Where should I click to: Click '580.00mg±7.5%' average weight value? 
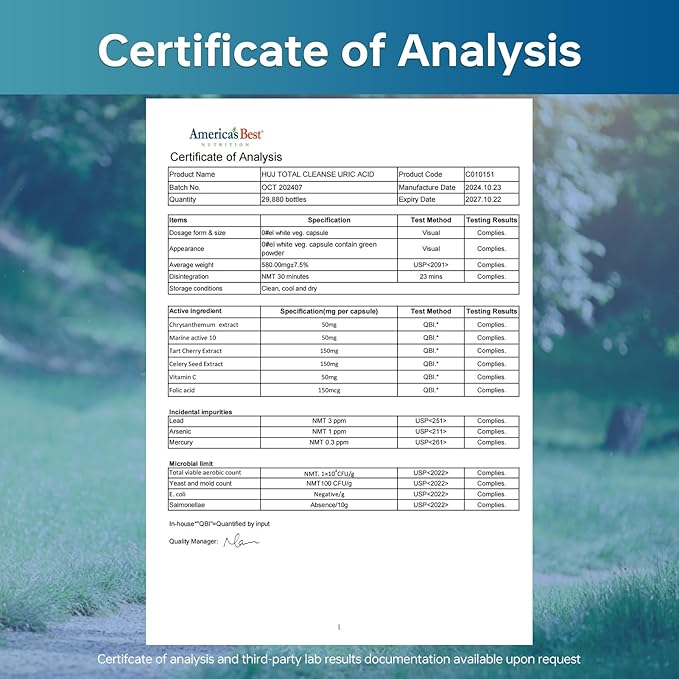285,265
